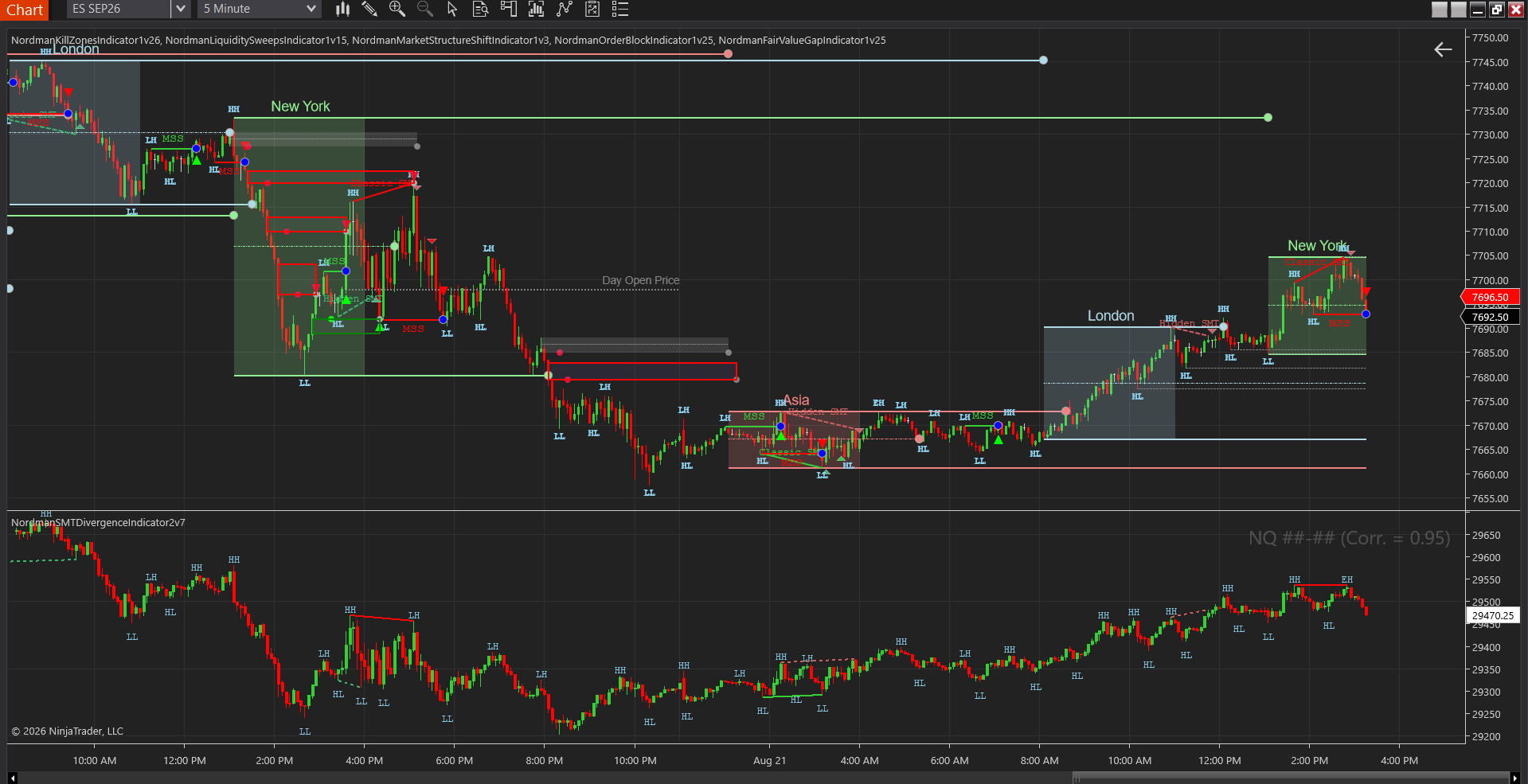Open the data box icon

[x=480, y=9]
